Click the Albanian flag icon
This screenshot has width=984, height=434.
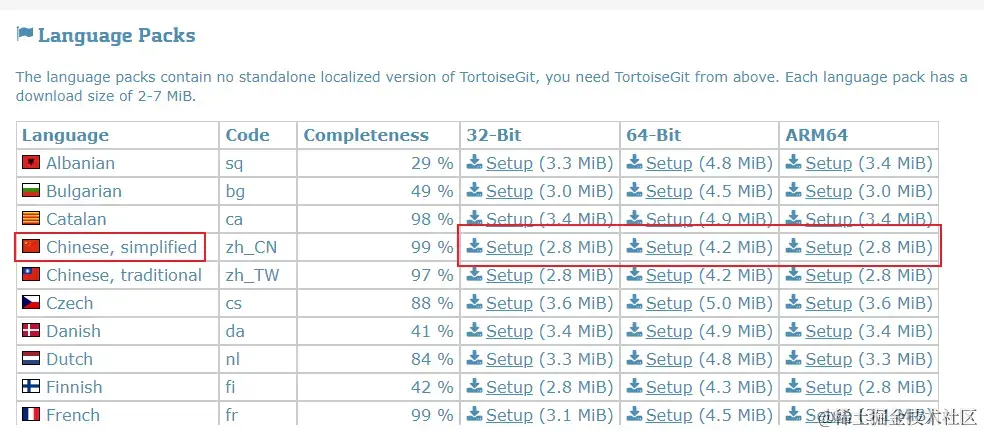(31, 163)
